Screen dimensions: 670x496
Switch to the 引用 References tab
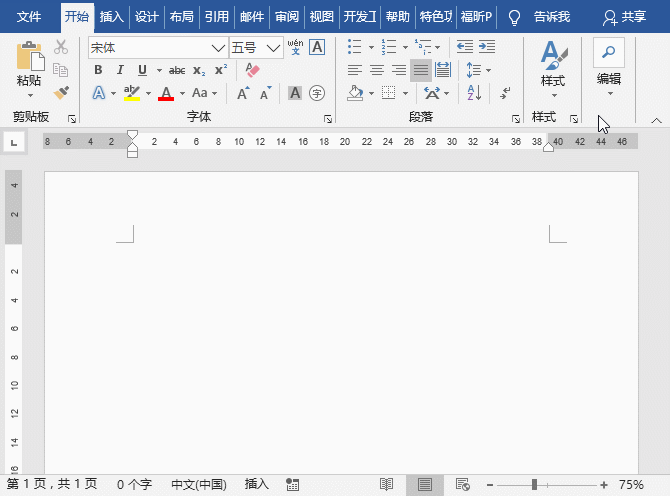click(217, 17)
